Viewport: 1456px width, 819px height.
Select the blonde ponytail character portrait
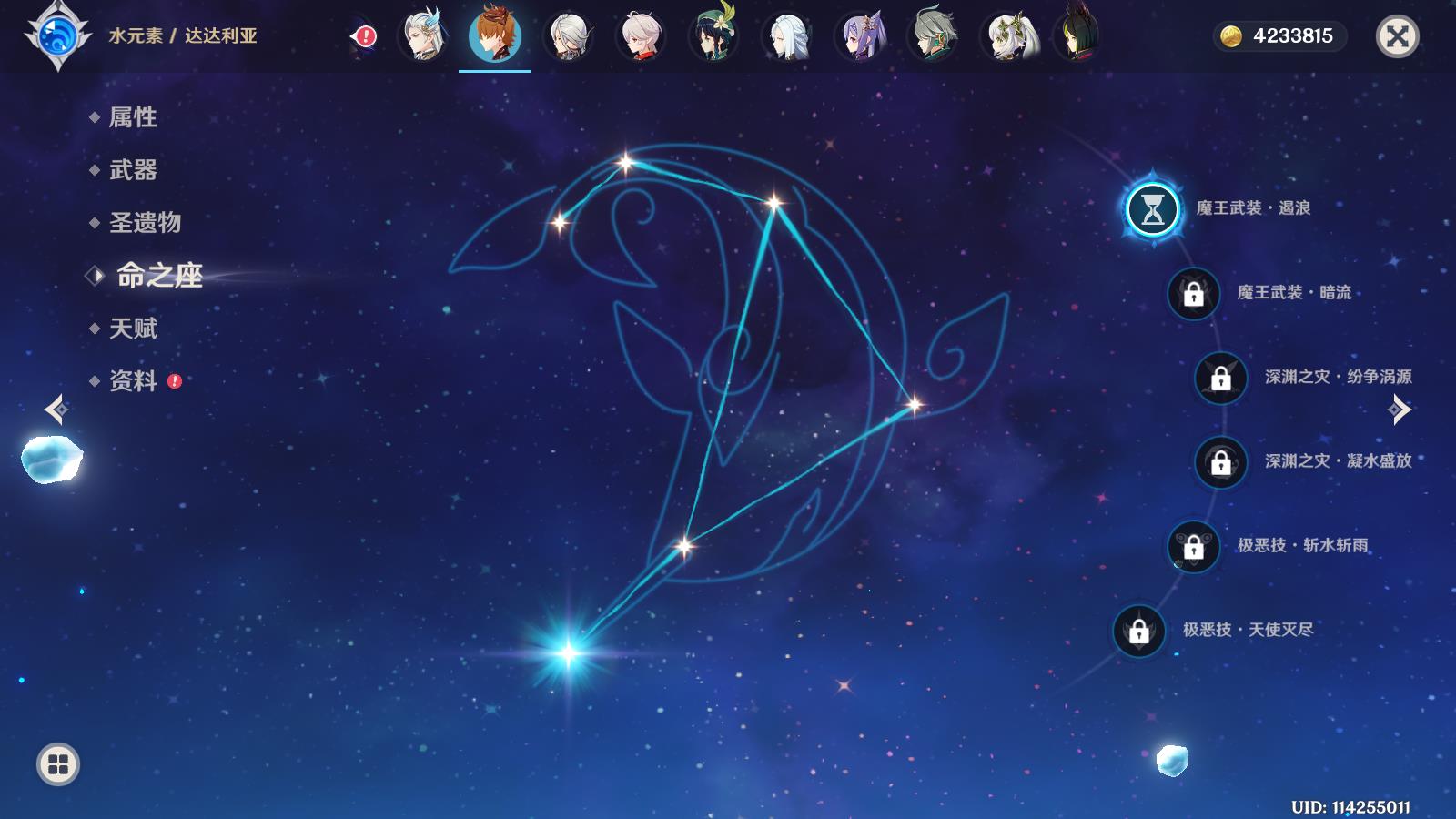(x=1008, y=36)
